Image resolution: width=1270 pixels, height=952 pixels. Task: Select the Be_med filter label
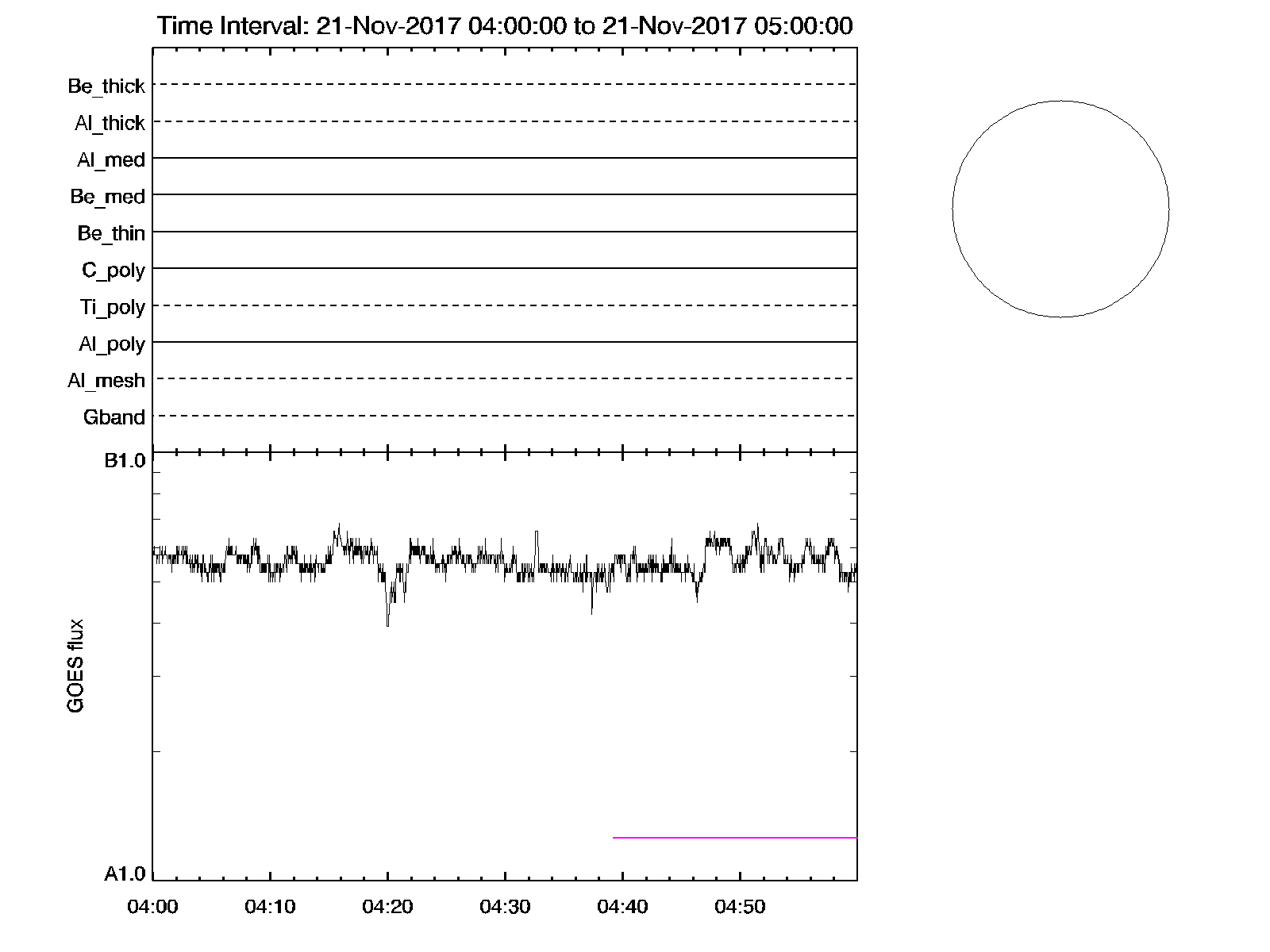point(107,197)
